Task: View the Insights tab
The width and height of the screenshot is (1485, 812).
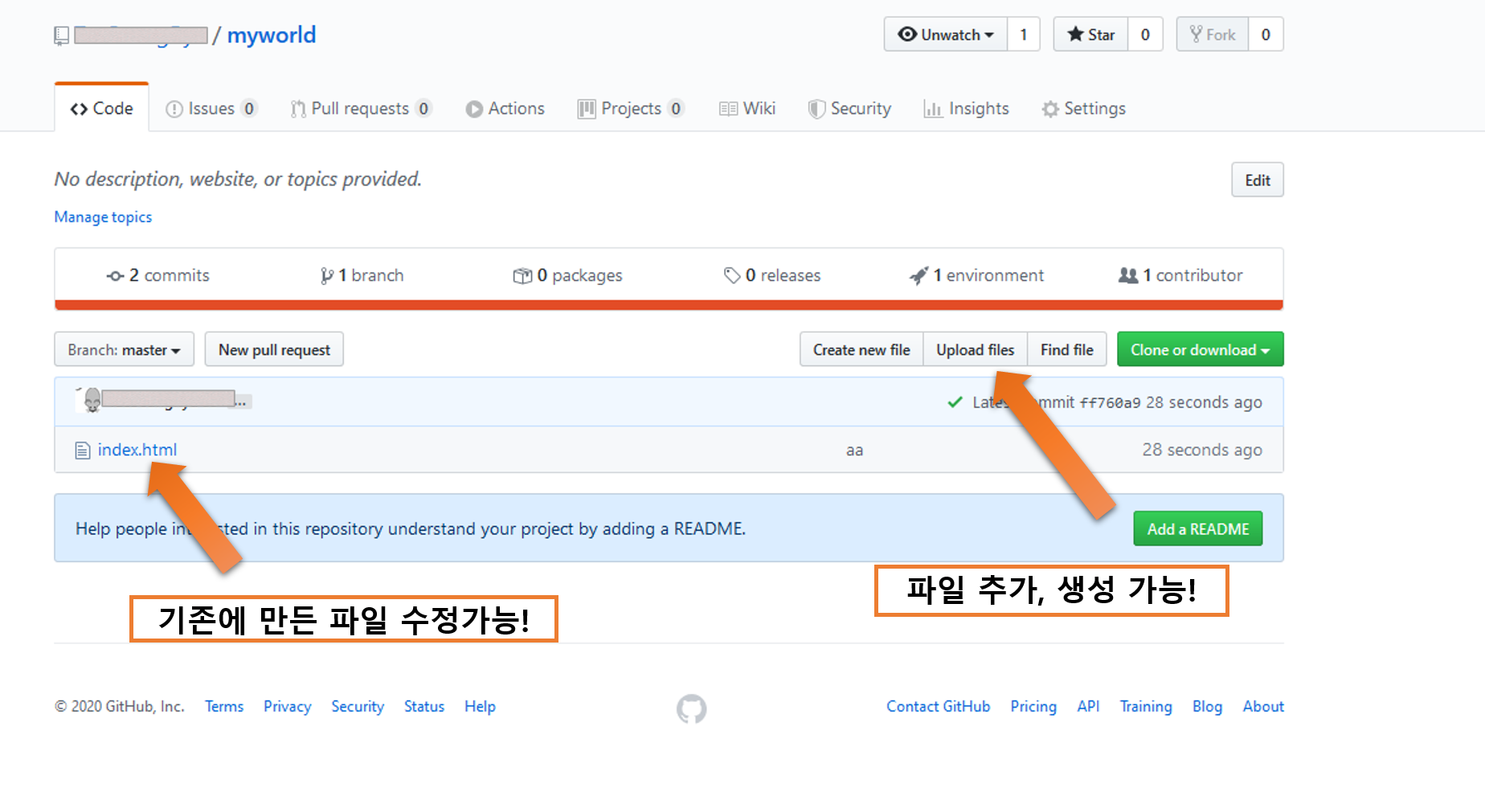Action: [x=966, y=108]
